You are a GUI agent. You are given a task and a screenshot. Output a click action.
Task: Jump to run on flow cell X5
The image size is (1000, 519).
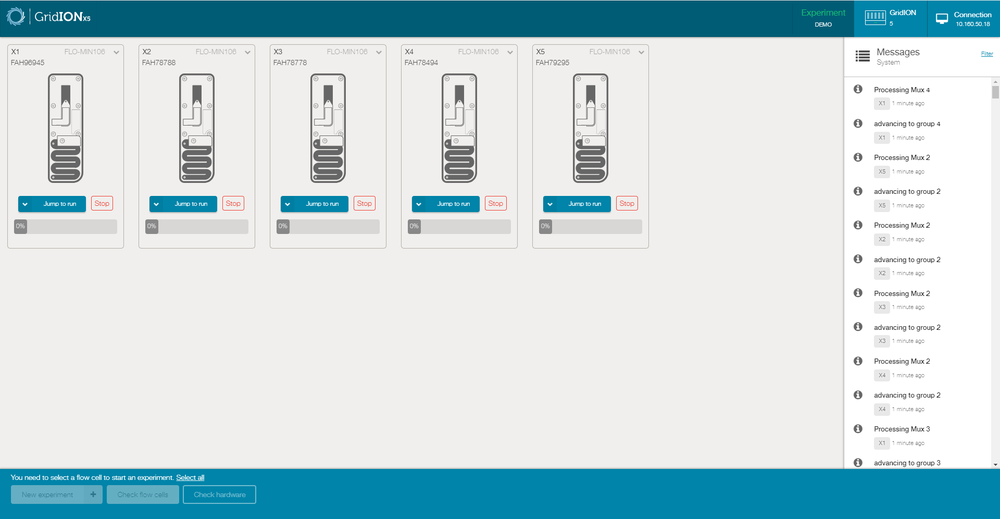(x=585, y=204)
